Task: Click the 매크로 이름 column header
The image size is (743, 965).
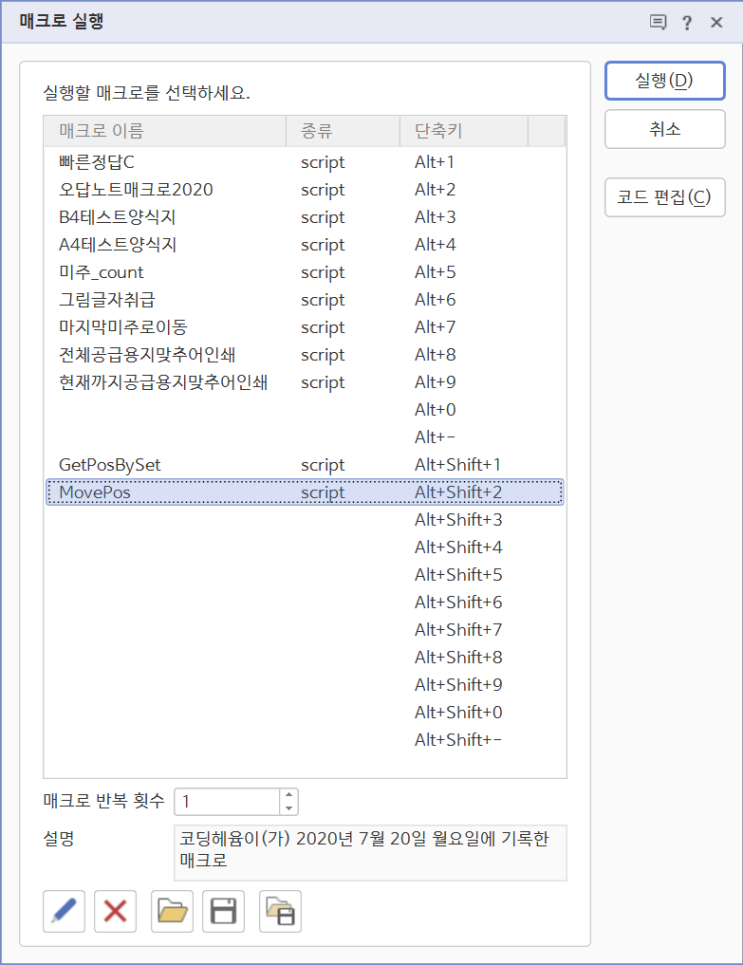Action: click(x=165, y=131)
